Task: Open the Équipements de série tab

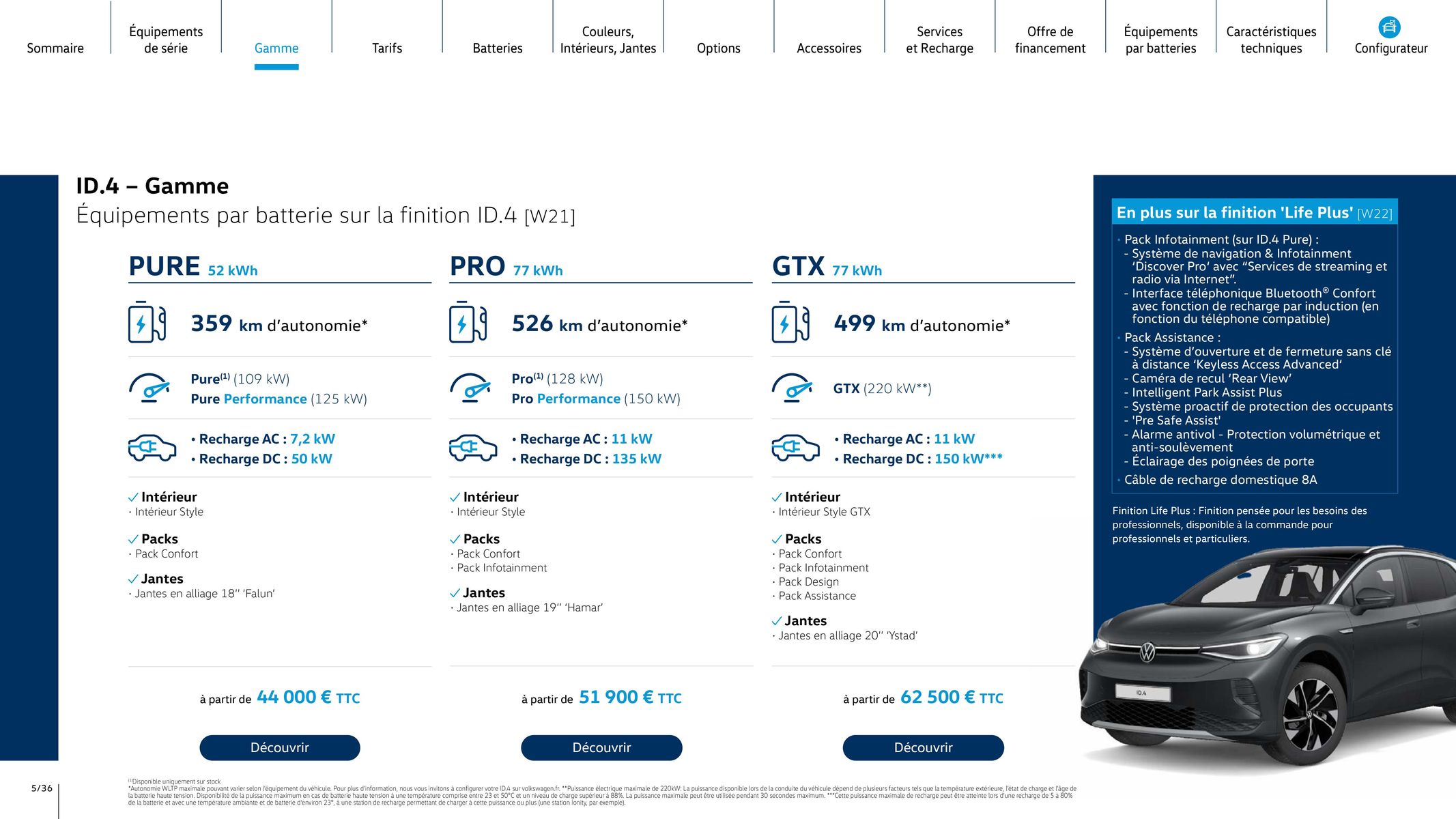Action: coord(166,40)
